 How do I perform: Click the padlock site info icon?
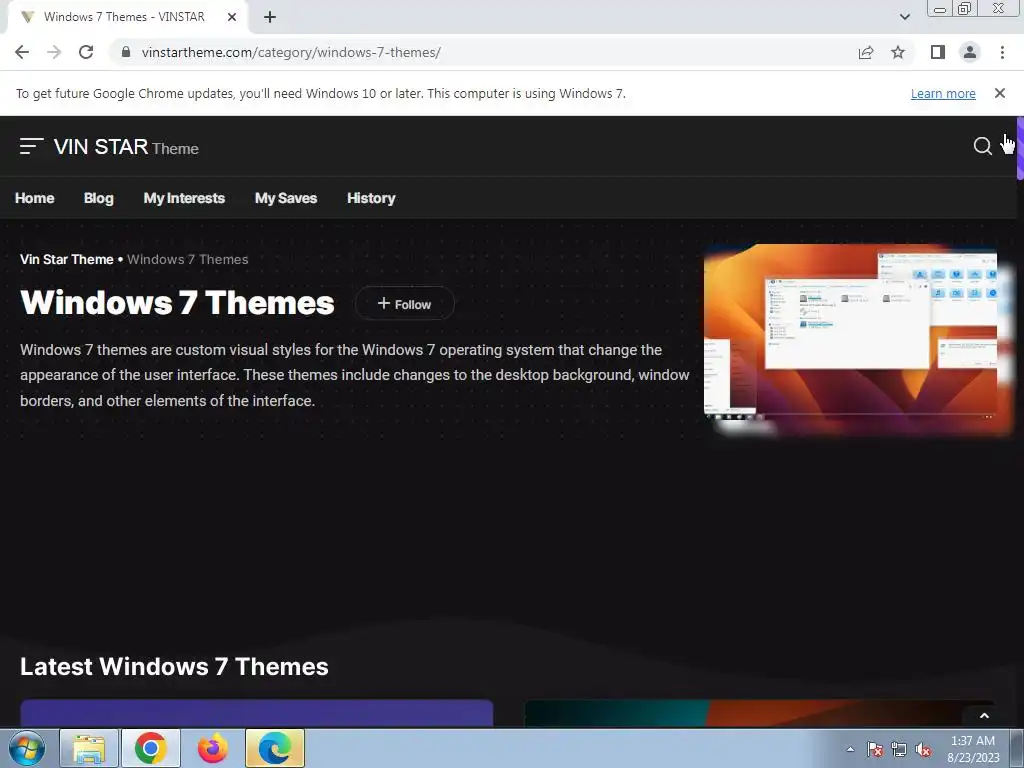(126, 52)
